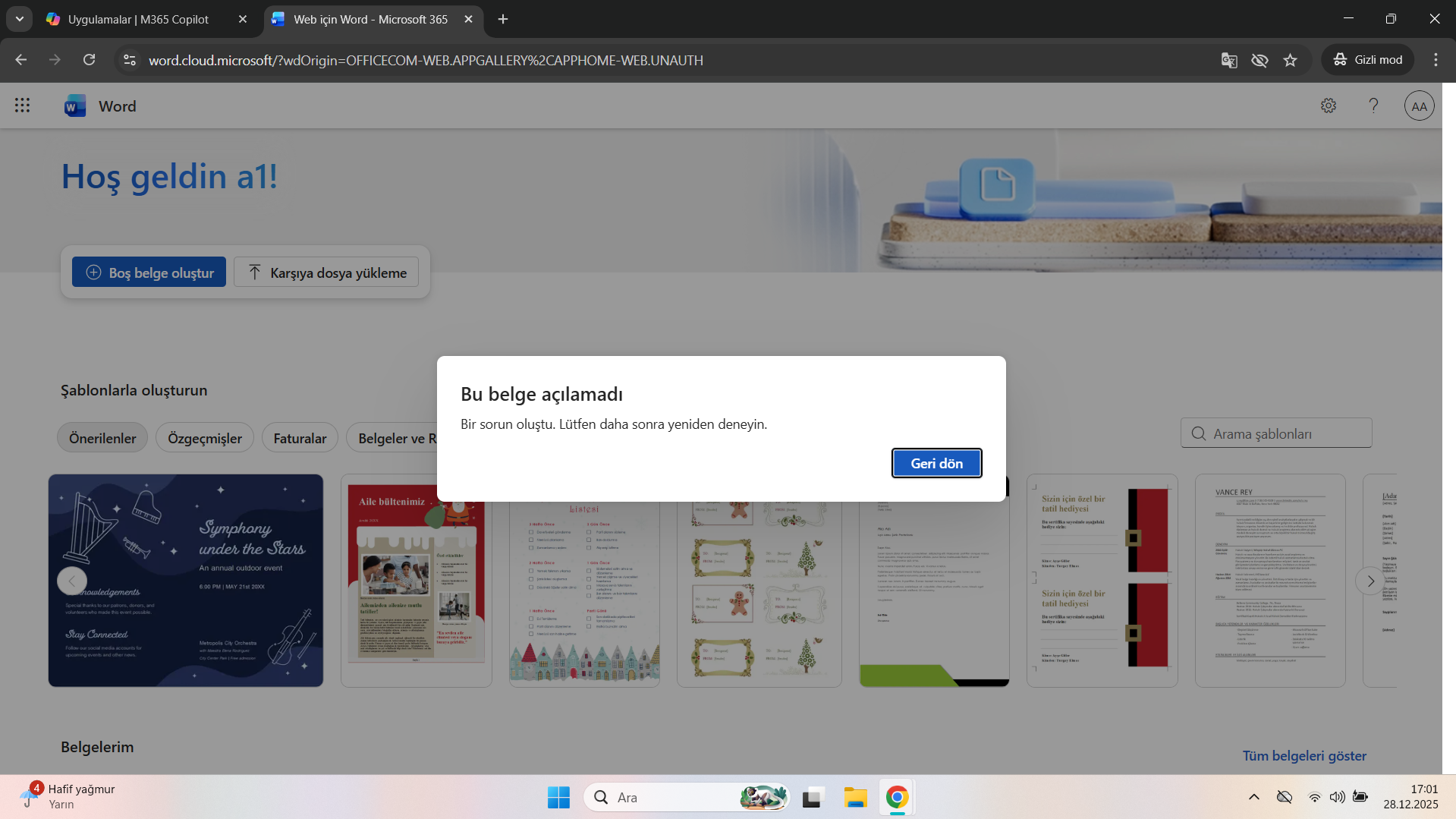Select the Önerilenler template filter
Image resolution: width=1456 pixels, height=819 pixels.
coord(102,438)
